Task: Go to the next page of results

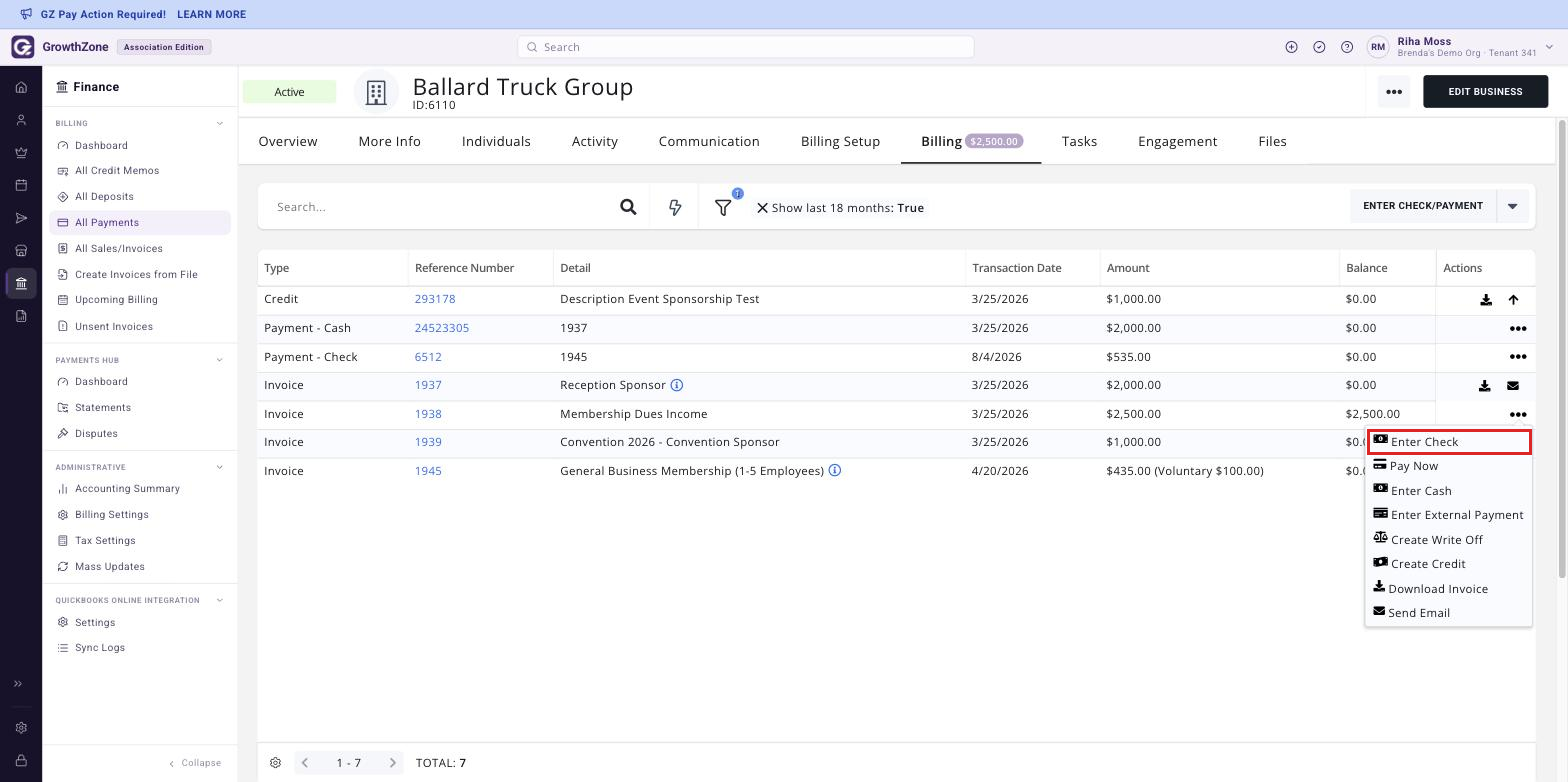Action: tap(392, 763)
